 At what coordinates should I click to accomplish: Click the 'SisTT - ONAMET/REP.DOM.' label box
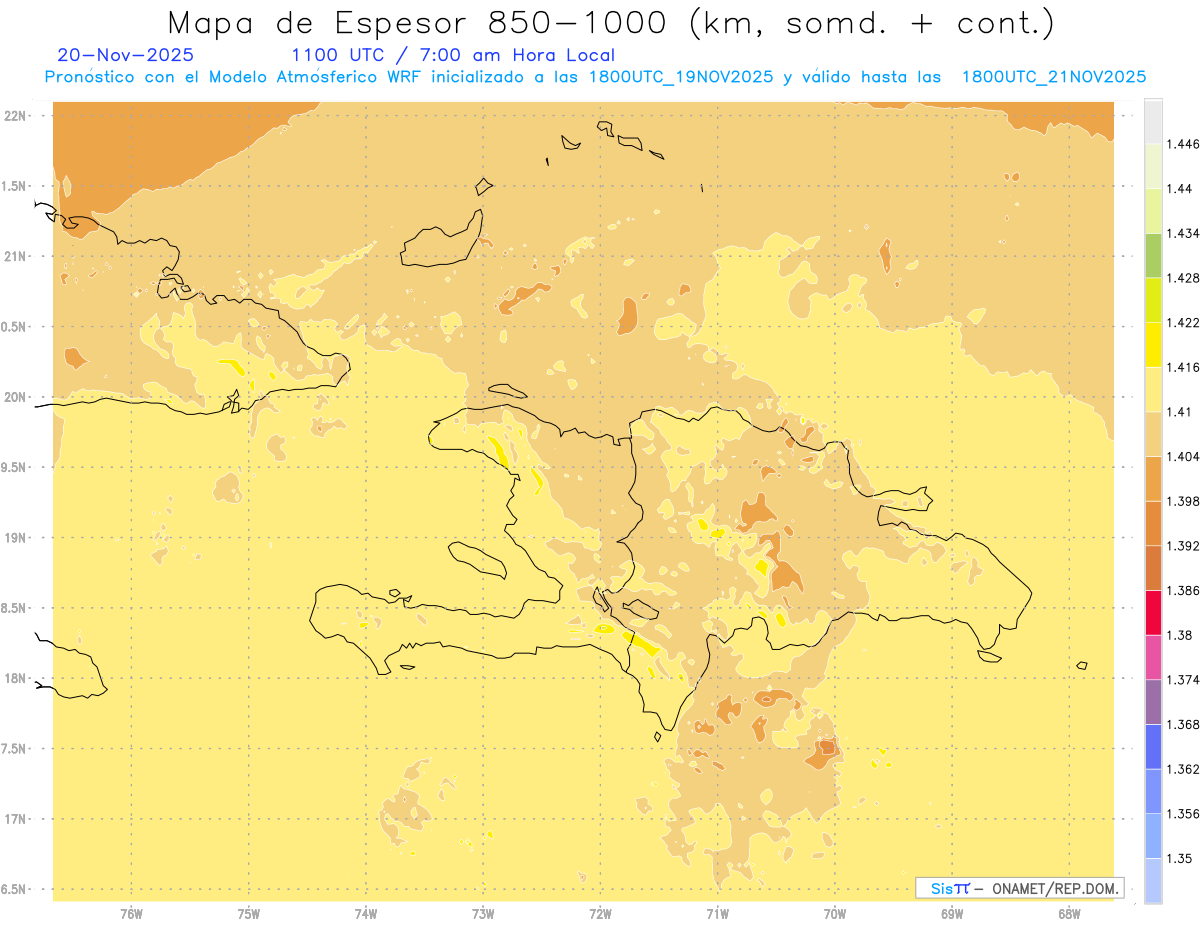pos(1020,888)
